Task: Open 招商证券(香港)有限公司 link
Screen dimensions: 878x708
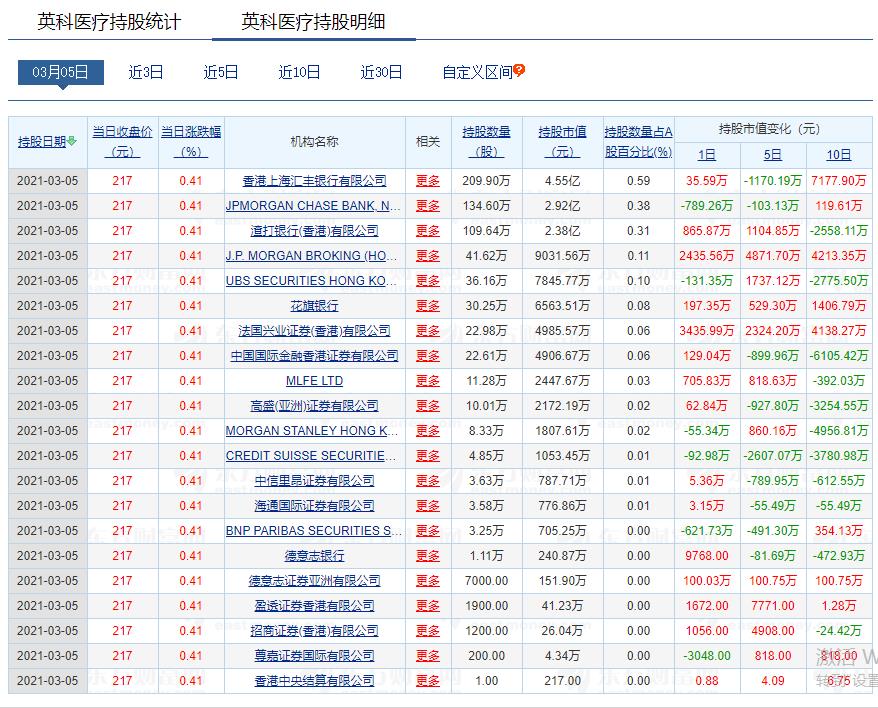Action: pos(314,631)
